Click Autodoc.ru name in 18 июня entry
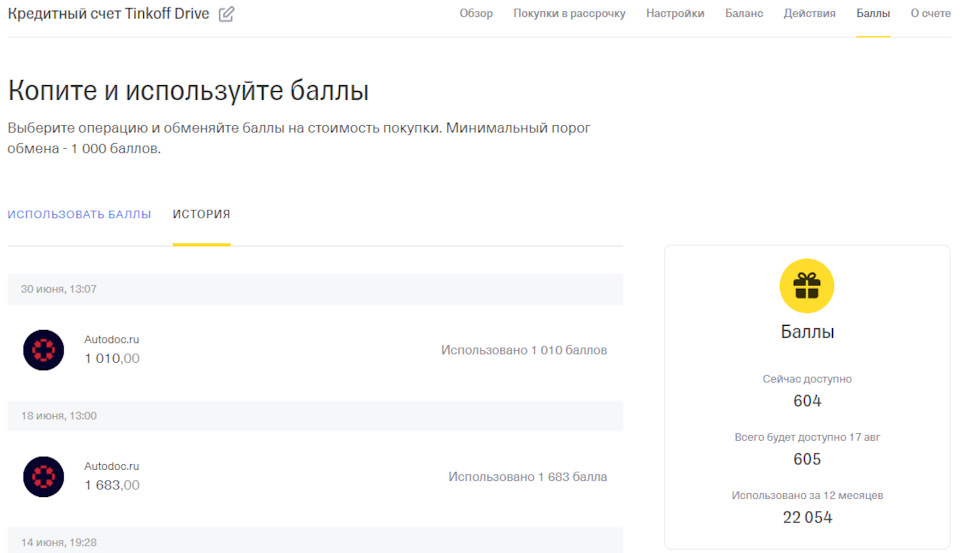The width and height of the screenshot is (960, 553). [111, 466]
